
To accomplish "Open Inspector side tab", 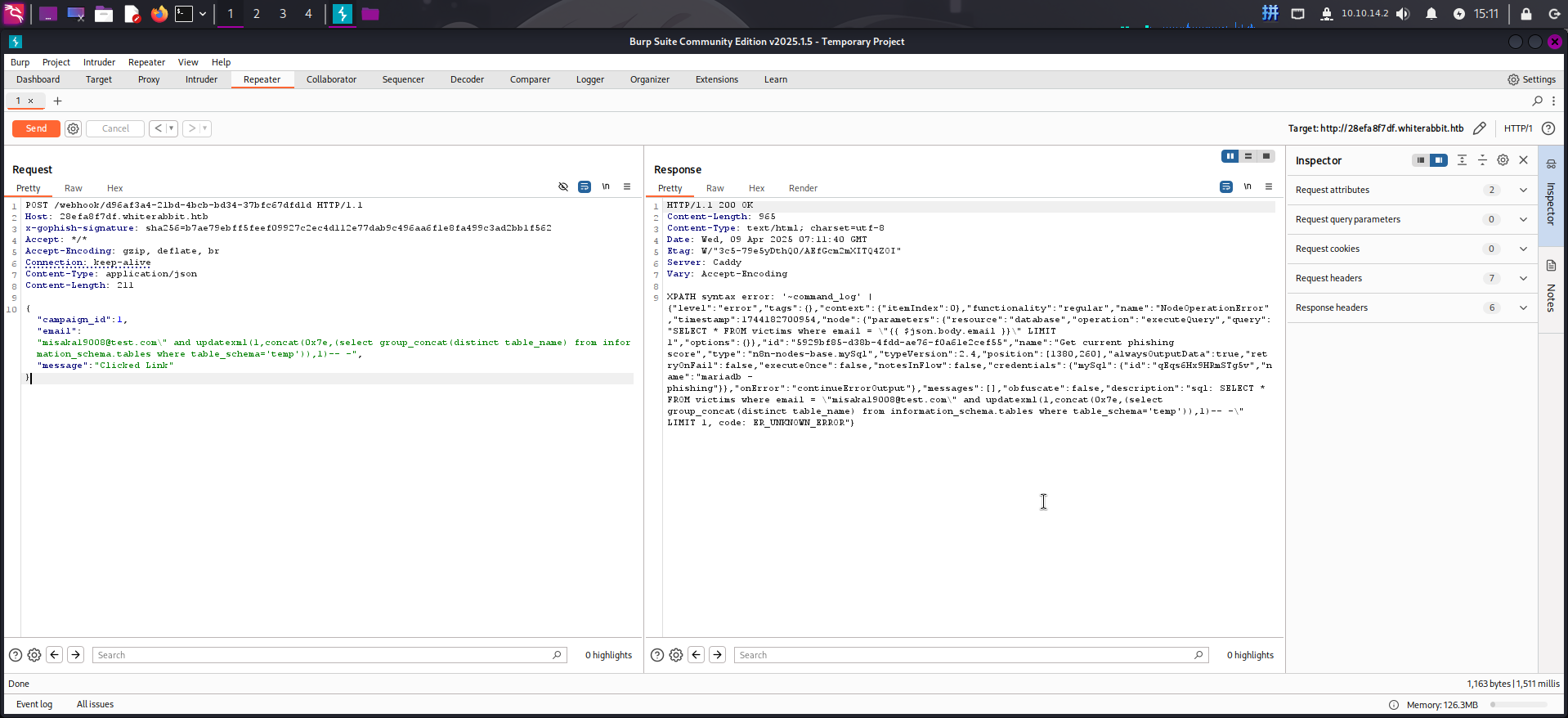I will pyautogui.click(x=1551, y=195).
